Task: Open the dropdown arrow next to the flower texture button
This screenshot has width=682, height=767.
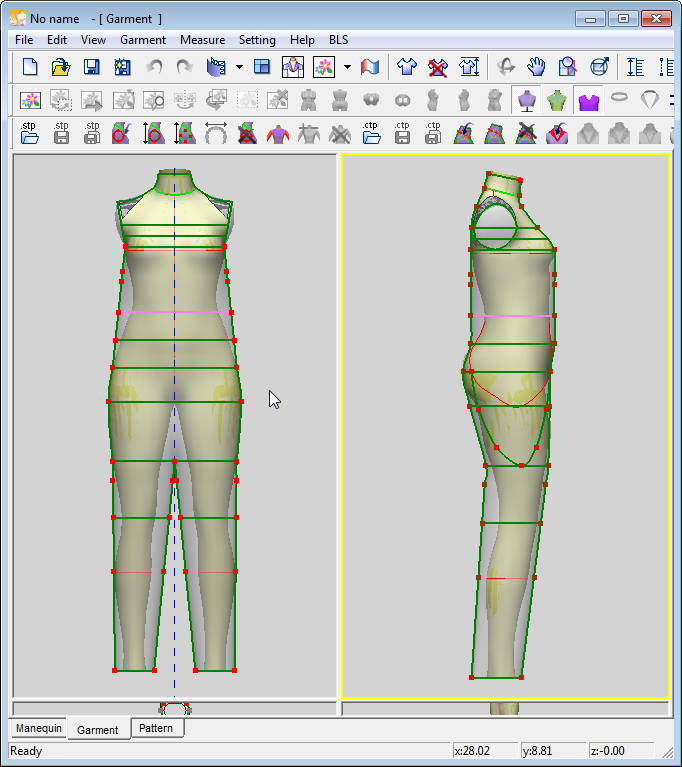Action: 347,67
